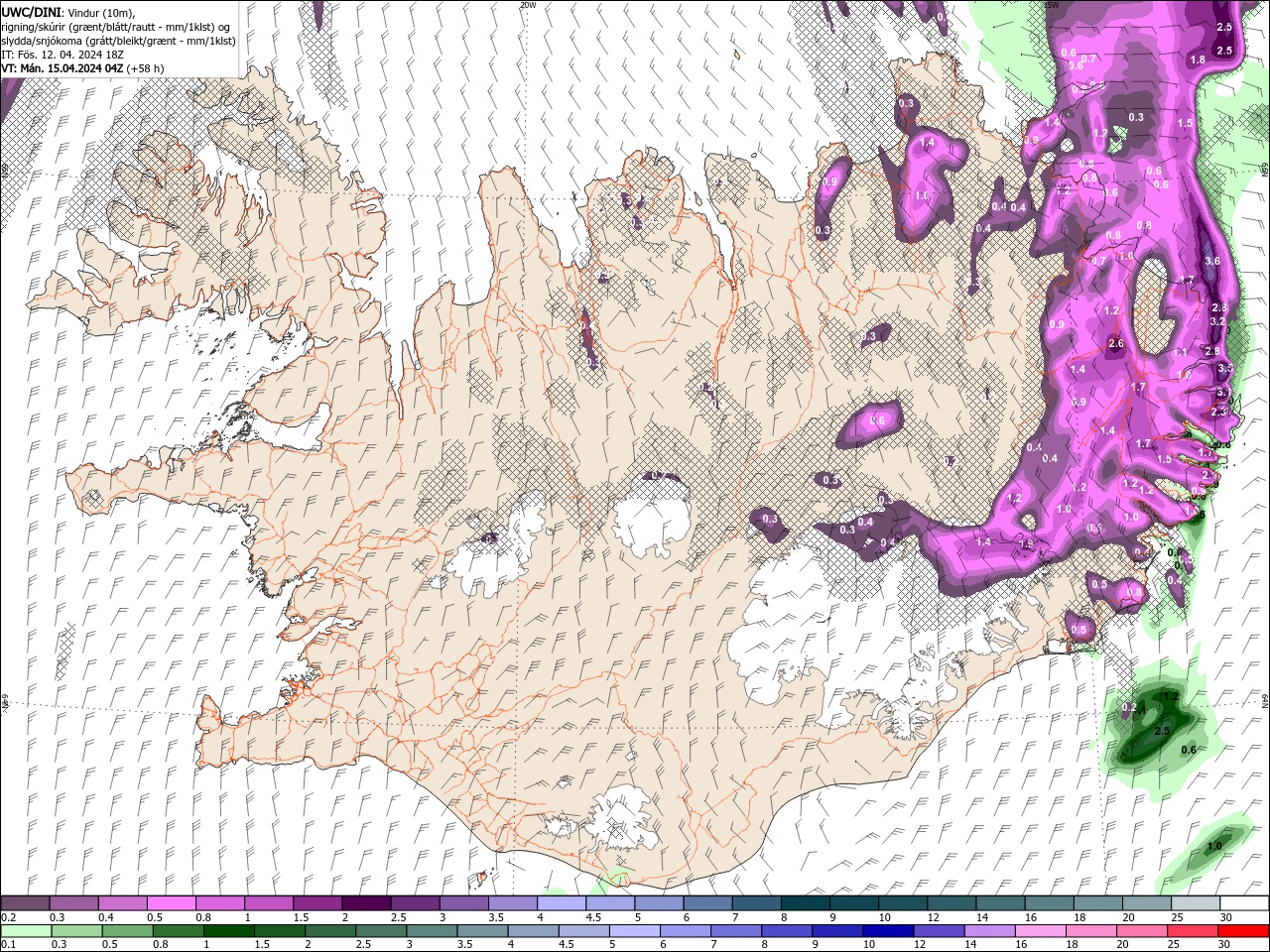Click the 3.2 snowfall value on the map
The width and height of the screenshot is (1270, 952).
1218,321
